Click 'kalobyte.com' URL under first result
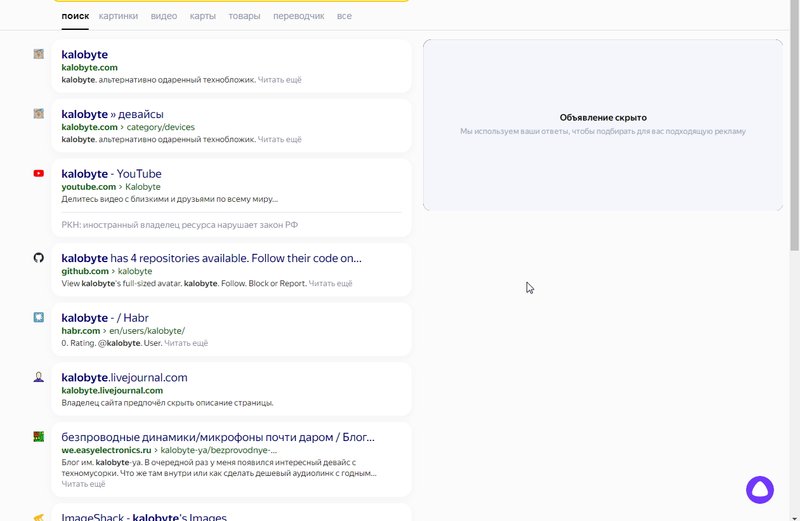The width and height of the screenshot is (800, 521). click(89, 67)
